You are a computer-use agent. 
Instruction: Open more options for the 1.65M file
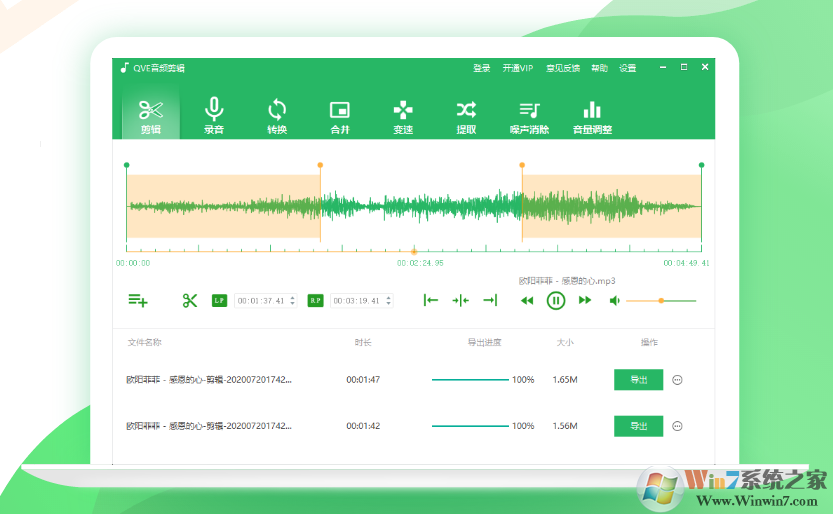[x=677, y=380]
